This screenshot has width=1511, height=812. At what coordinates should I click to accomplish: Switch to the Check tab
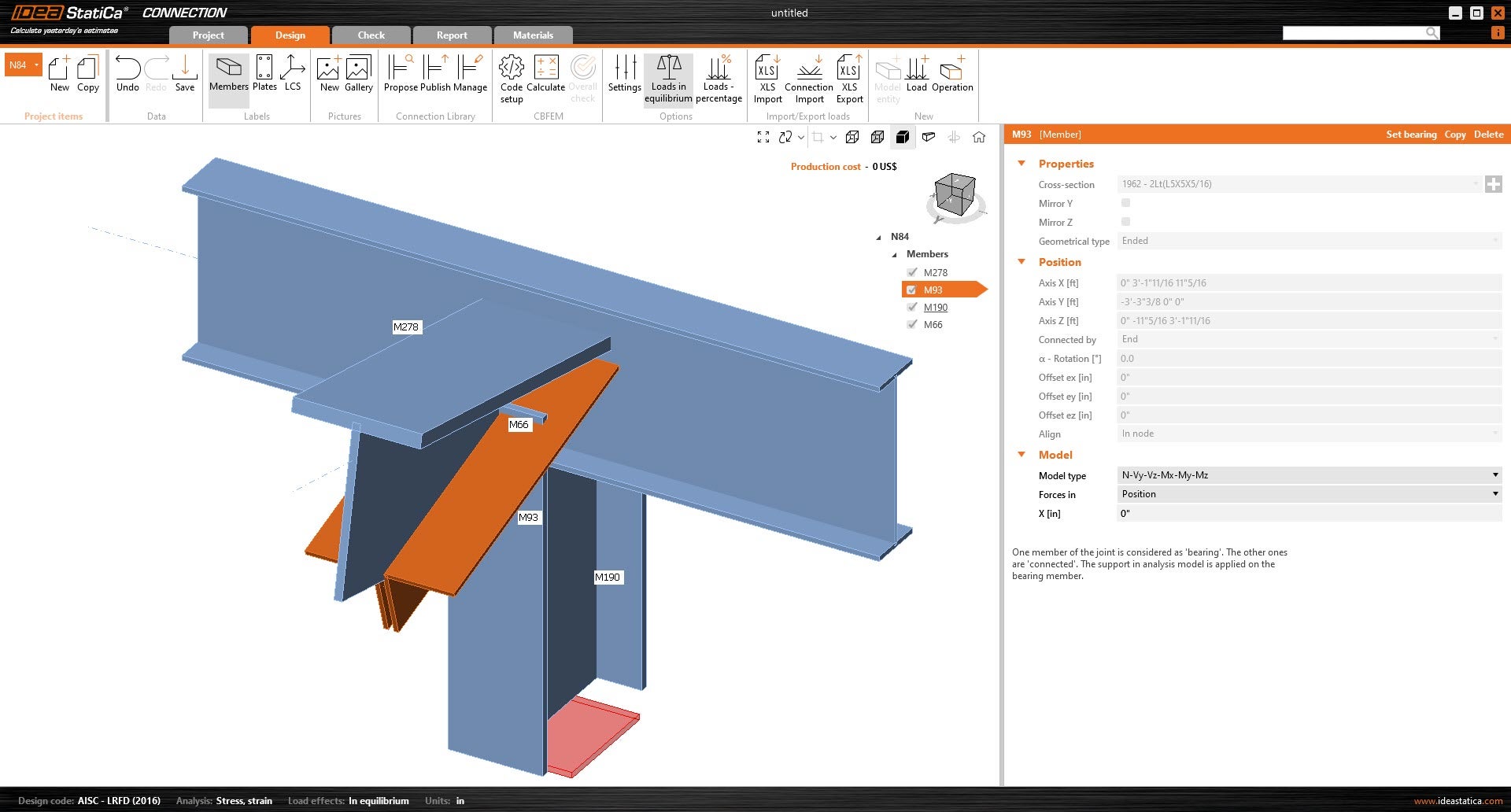(370, 35)
